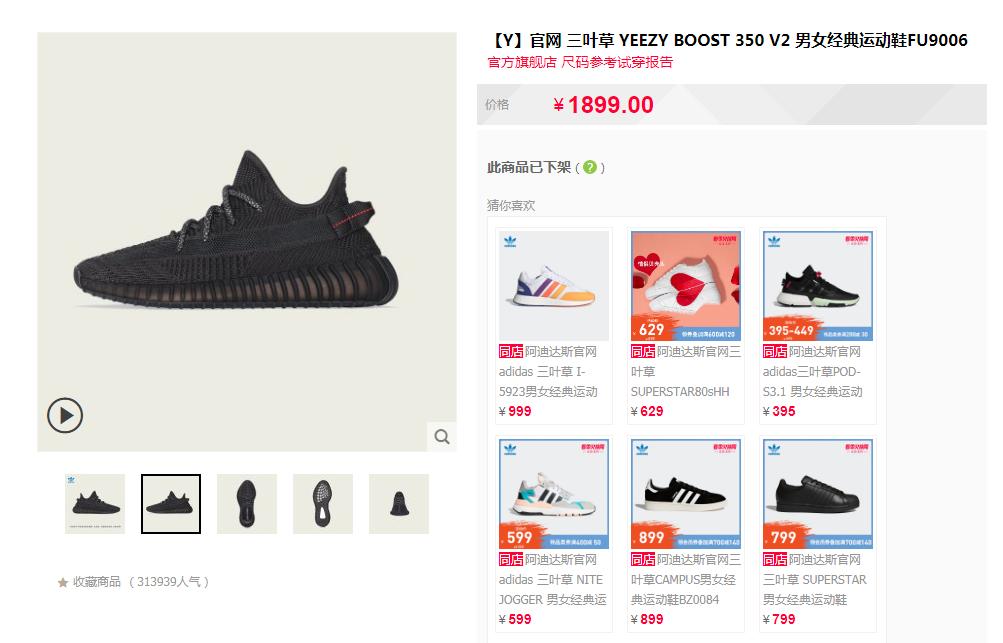Screen dimensions: 1003x643
Task: Click the green question mark help icon
Action: coord(590,168)
